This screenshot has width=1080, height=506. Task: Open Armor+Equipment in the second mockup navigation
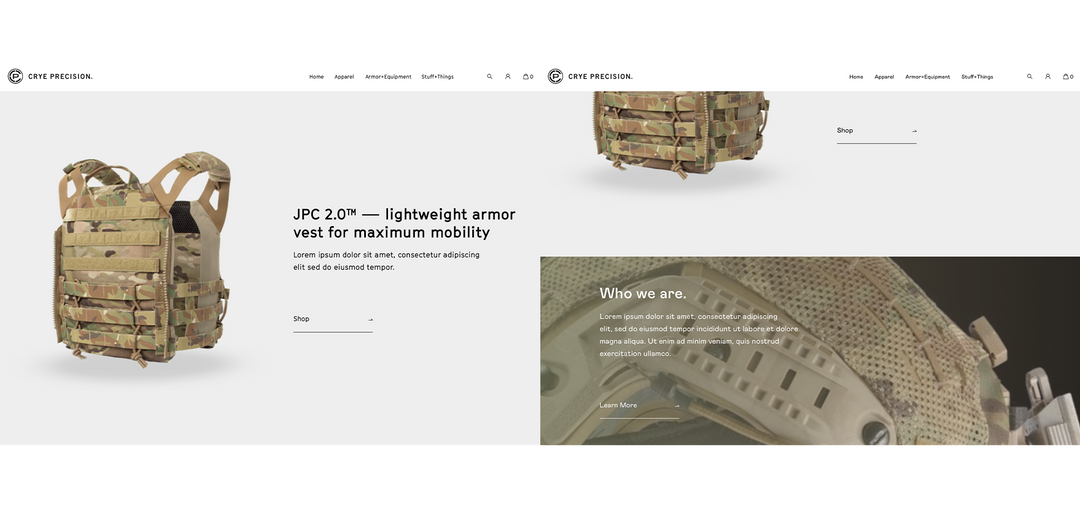[928, 76]
